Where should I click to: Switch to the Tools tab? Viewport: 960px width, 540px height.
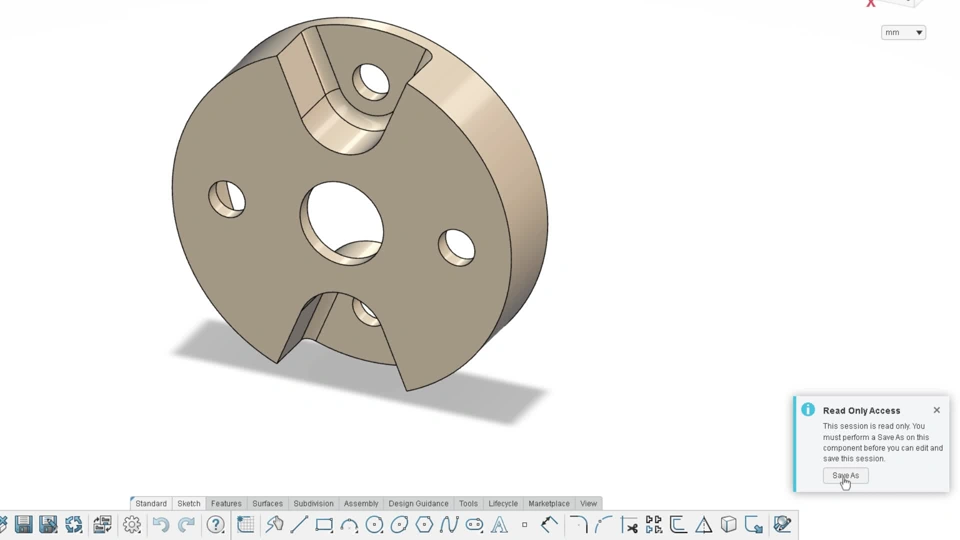pyautogui.click(x=468, y=503)
